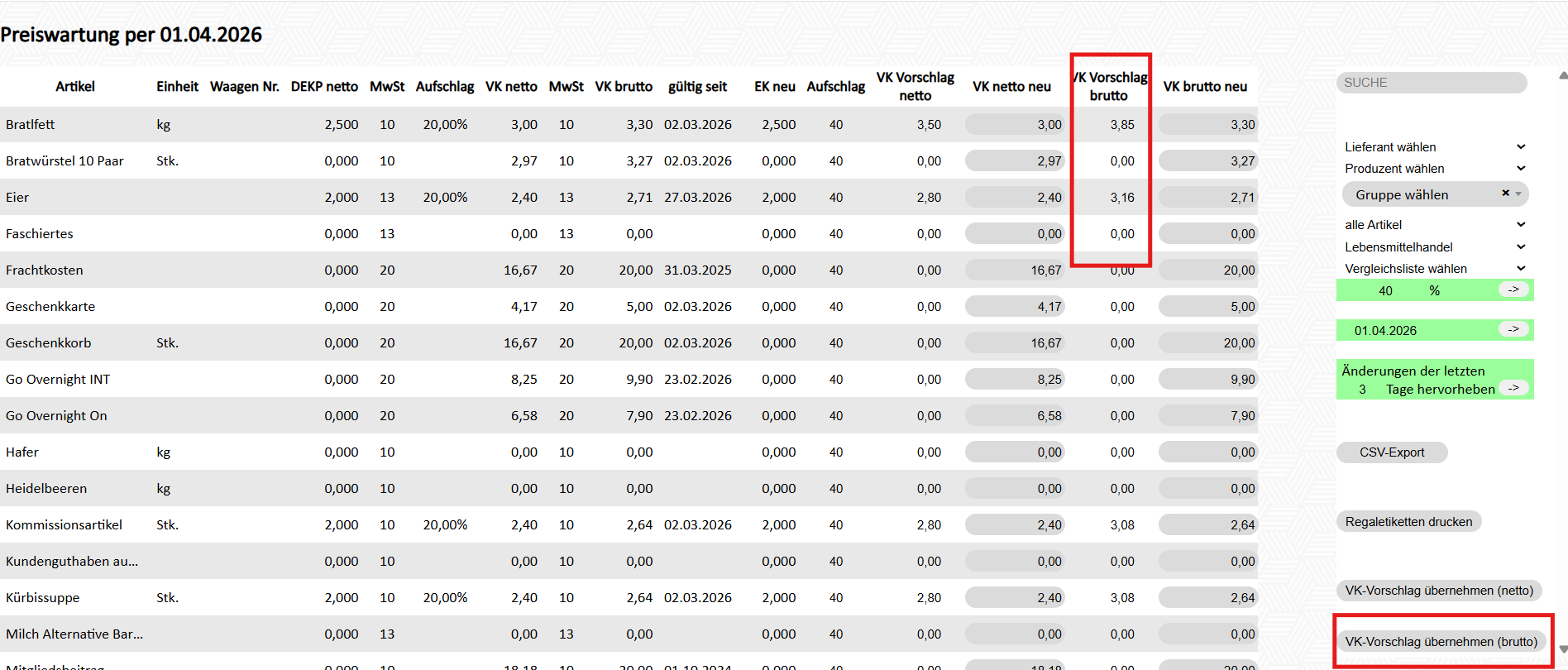1568x670 pixels.
Task: Edit VK brutto neu field for Eier
Action: pyautogui.click(x=1207, y=198)
